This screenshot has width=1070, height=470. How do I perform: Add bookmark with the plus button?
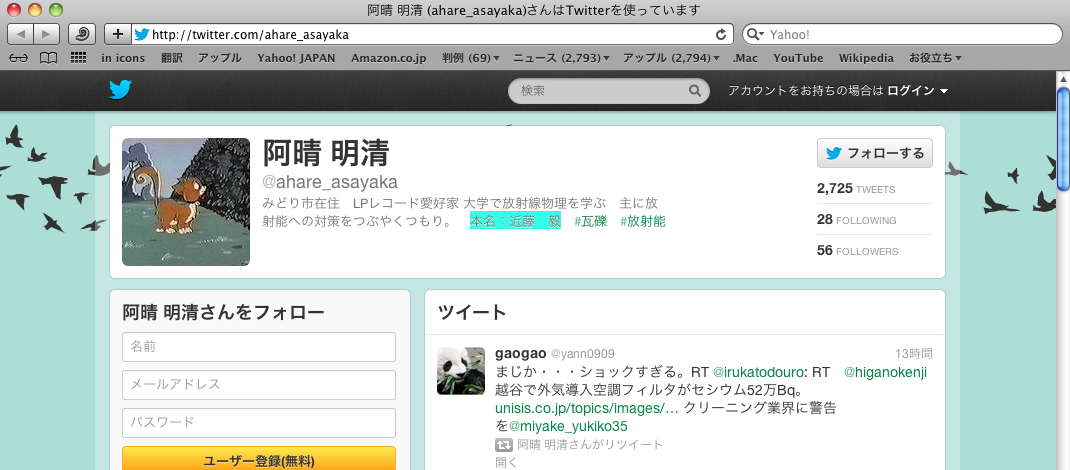[117, 34]
